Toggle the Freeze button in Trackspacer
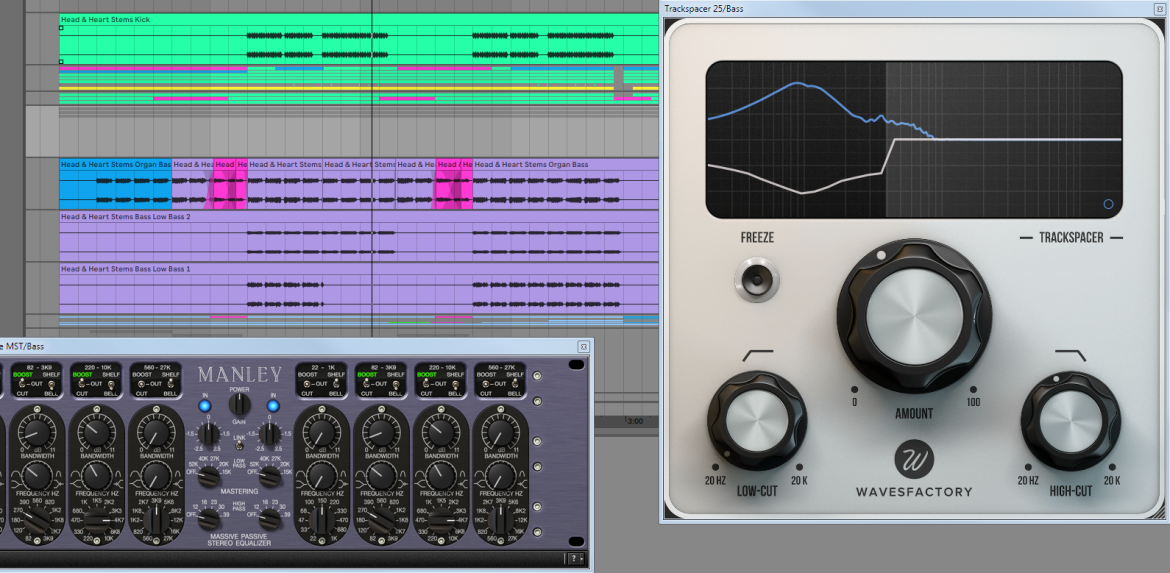Image resolution: width=1170 pixels, height=573 pixels. coord(757,280)
